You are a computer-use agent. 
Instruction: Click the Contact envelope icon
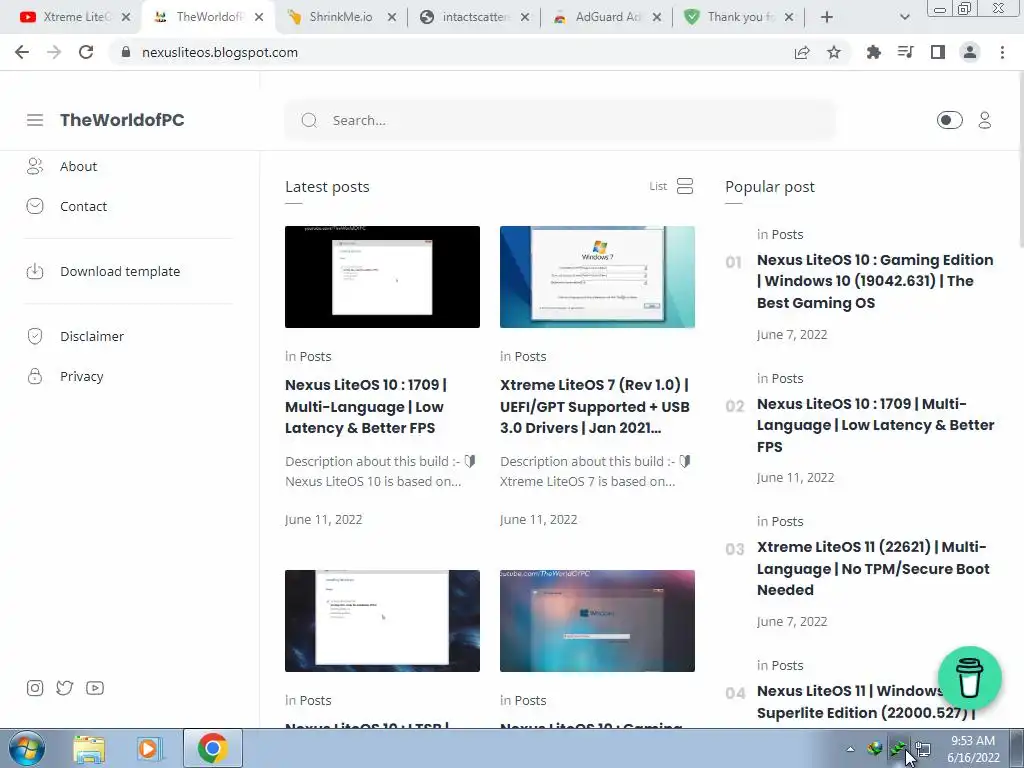point(35,206)
